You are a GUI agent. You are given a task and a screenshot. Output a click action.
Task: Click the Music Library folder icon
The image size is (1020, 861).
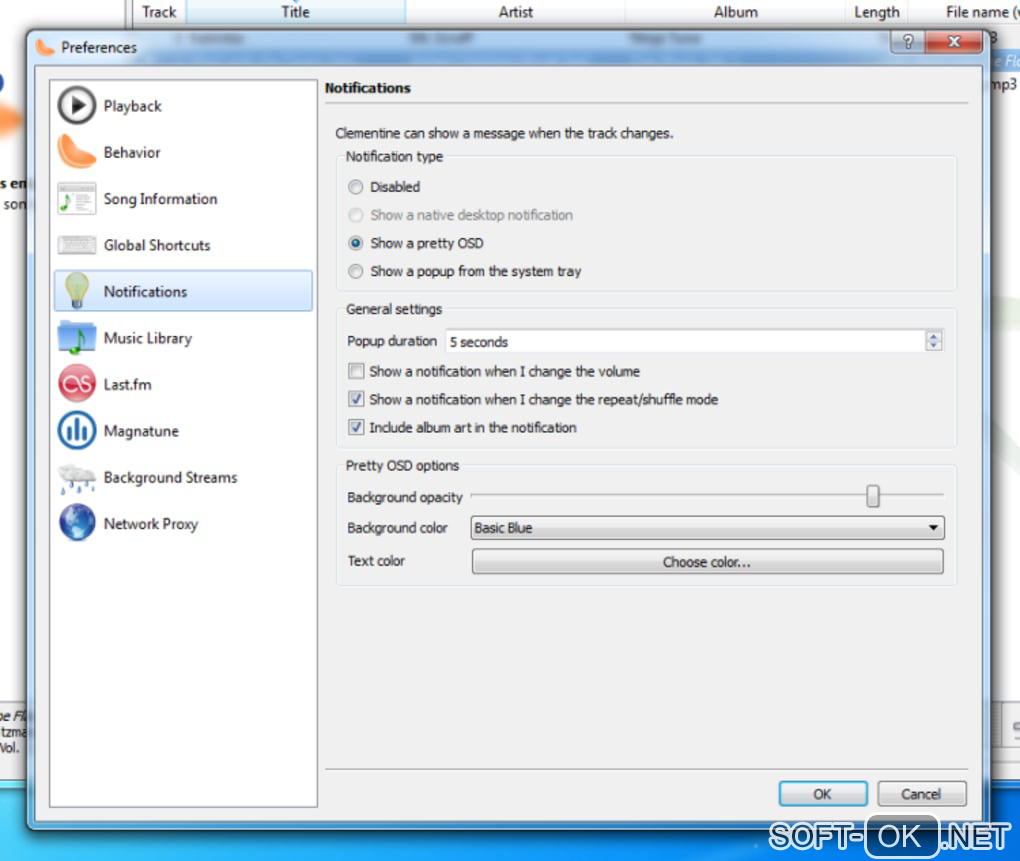[77, 338]
